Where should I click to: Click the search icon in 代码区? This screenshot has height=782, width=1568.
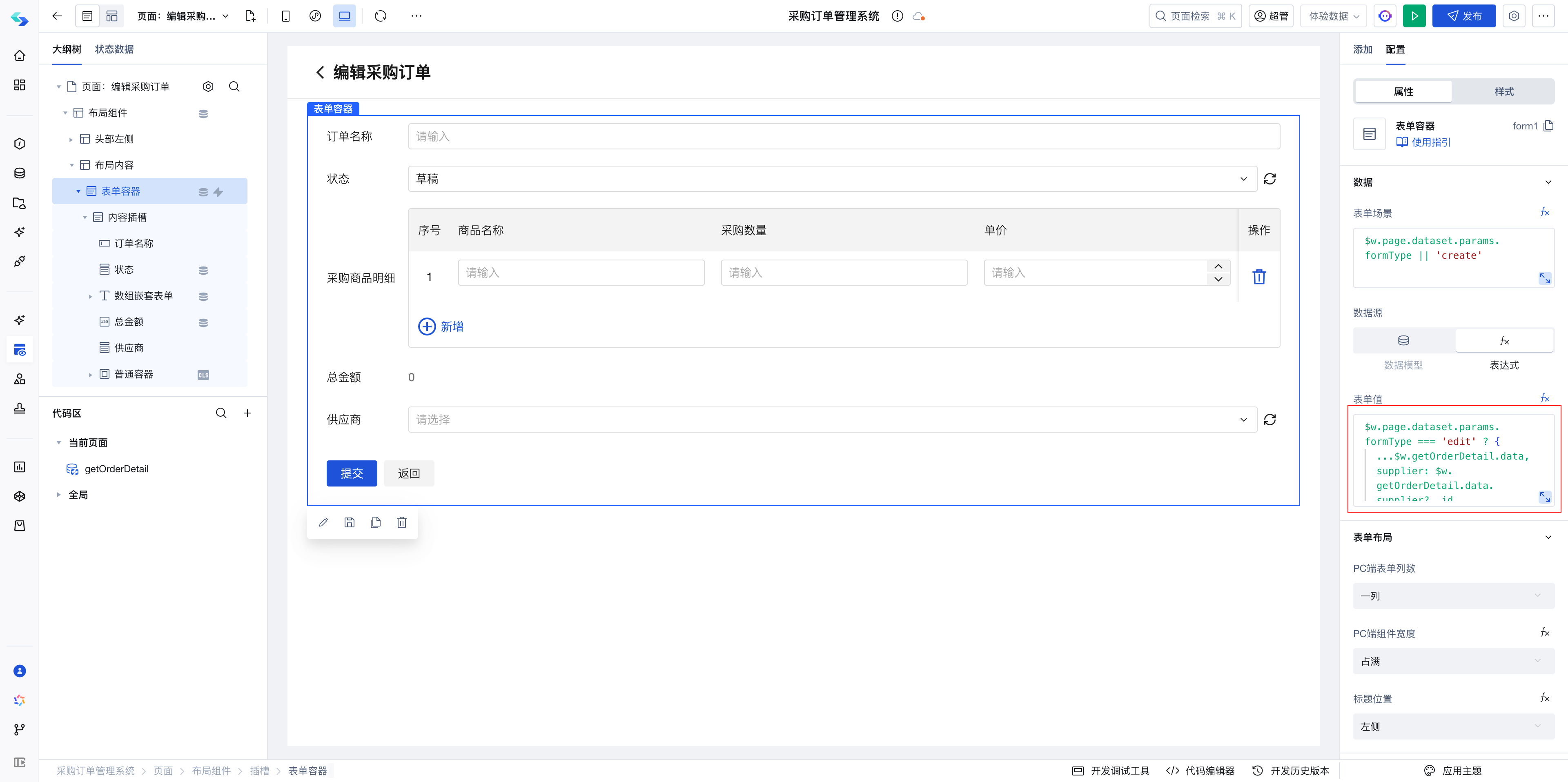221,413
